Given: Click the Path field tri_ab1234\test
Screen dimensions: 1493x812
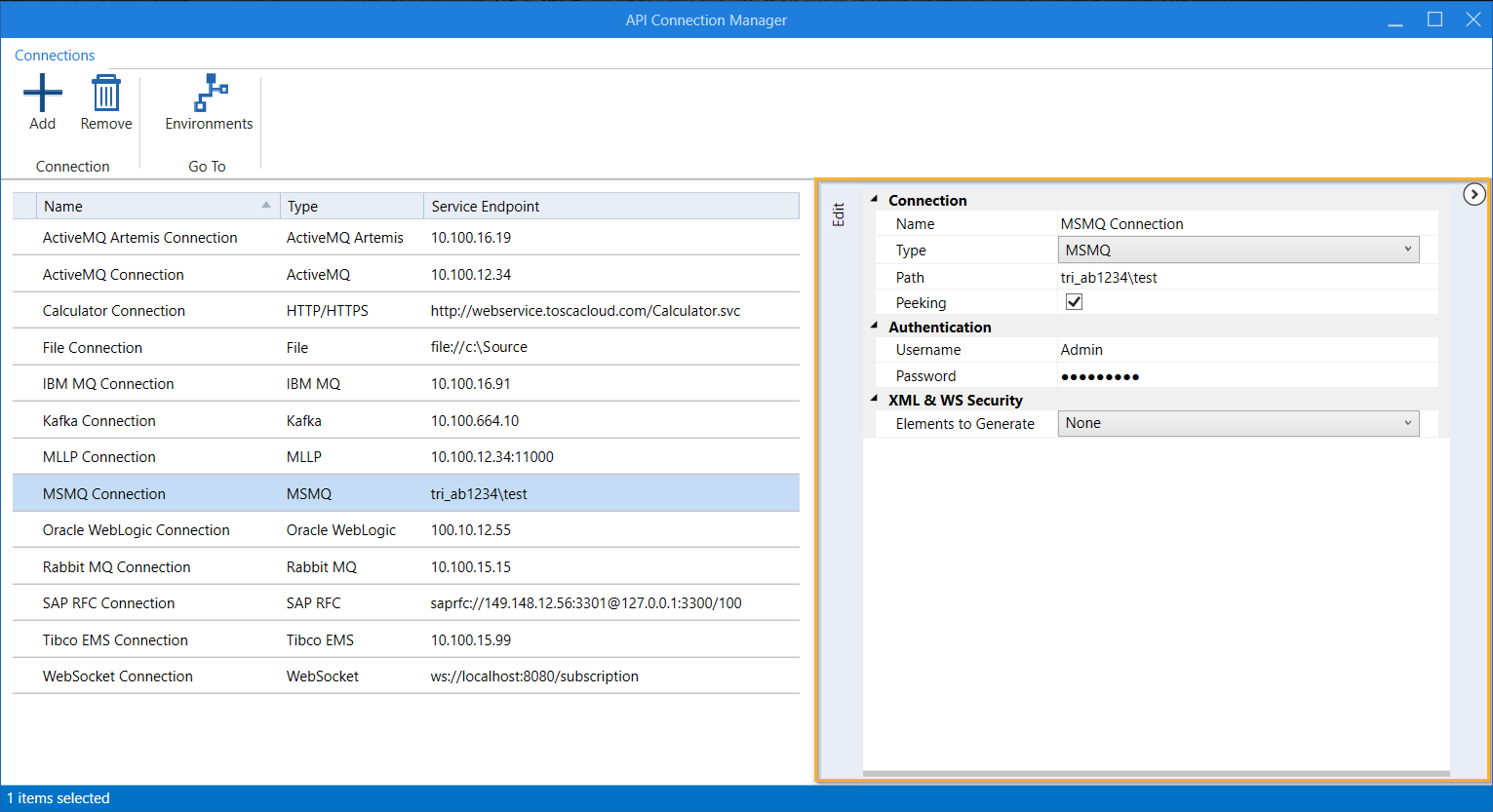Looking at the screenshot, I should 1246,278.
